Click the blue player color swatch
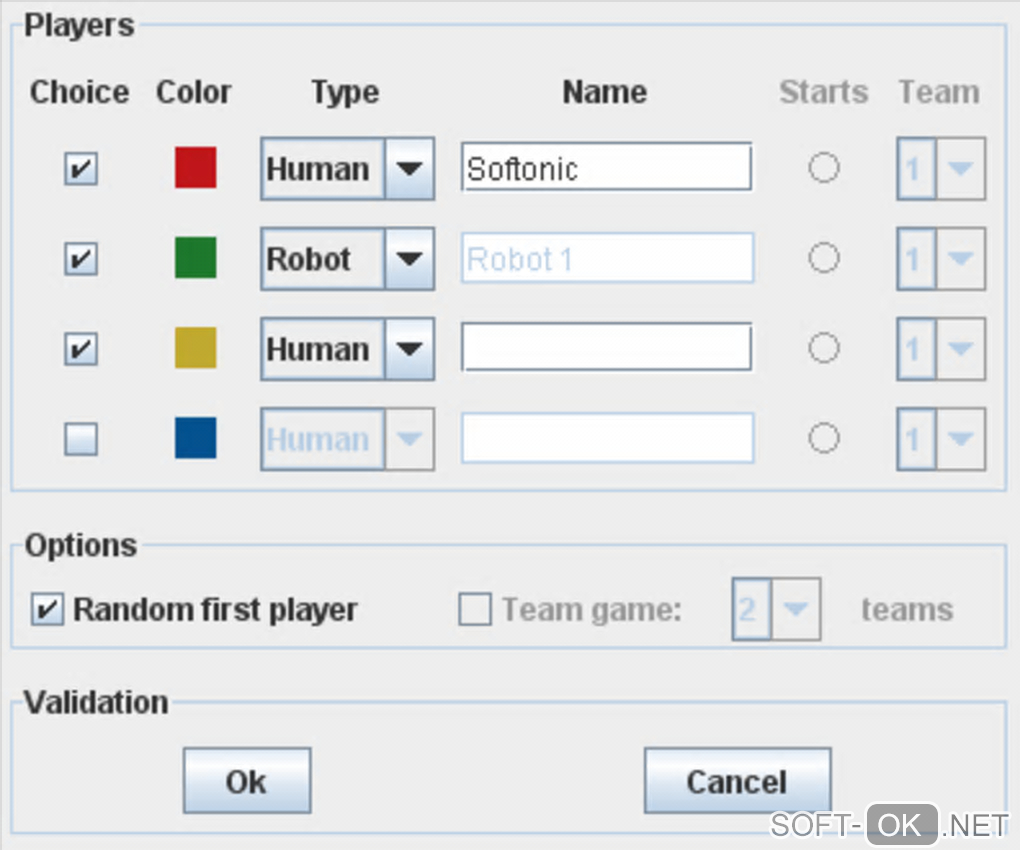The width and height of the screenshot is (1020, 850). coord(195,438)
